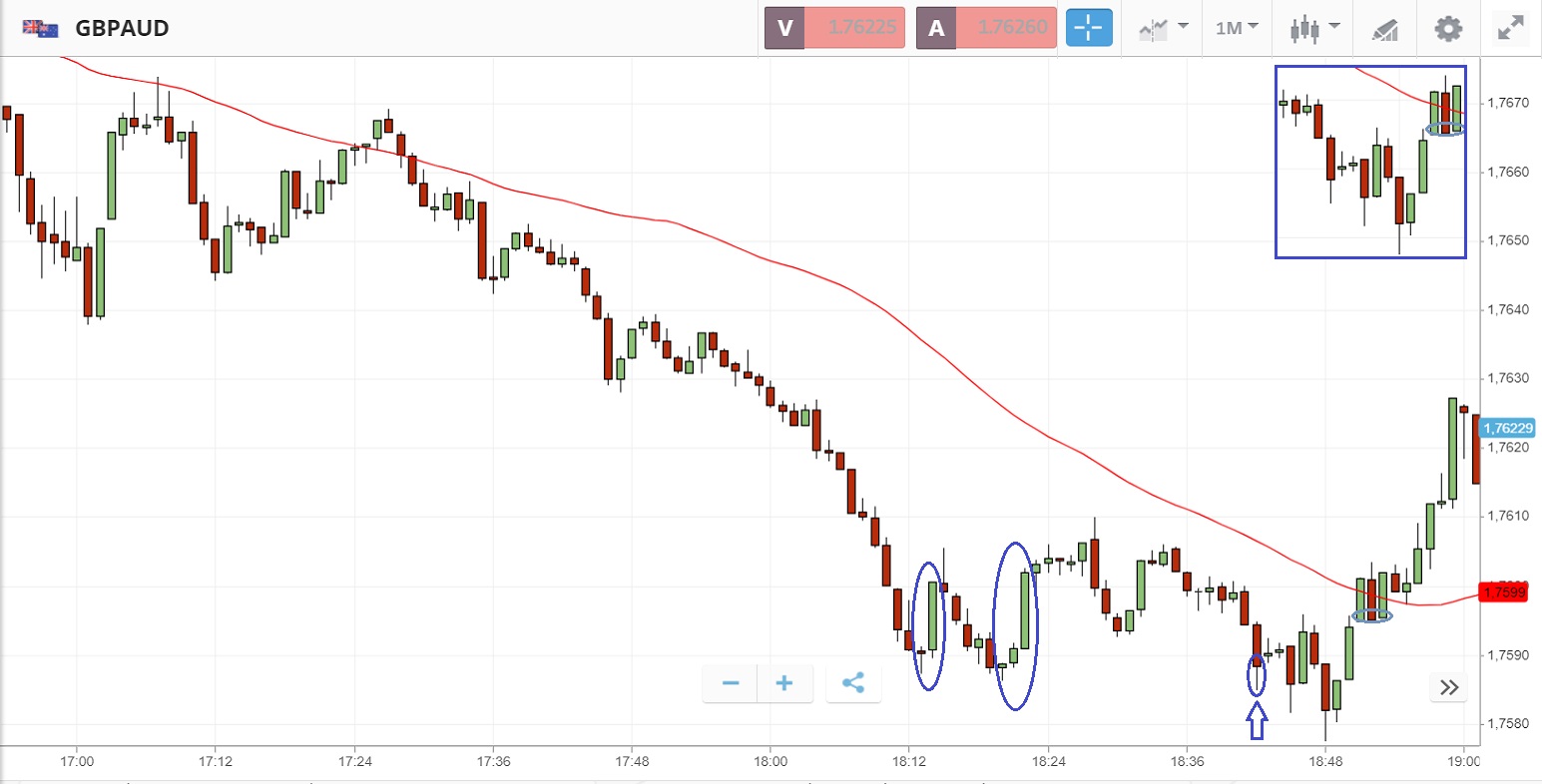Image resolution: width=1542 pixels, height=784 pixels.
Task: Open chart settings gear
Action: [1448, 28]
